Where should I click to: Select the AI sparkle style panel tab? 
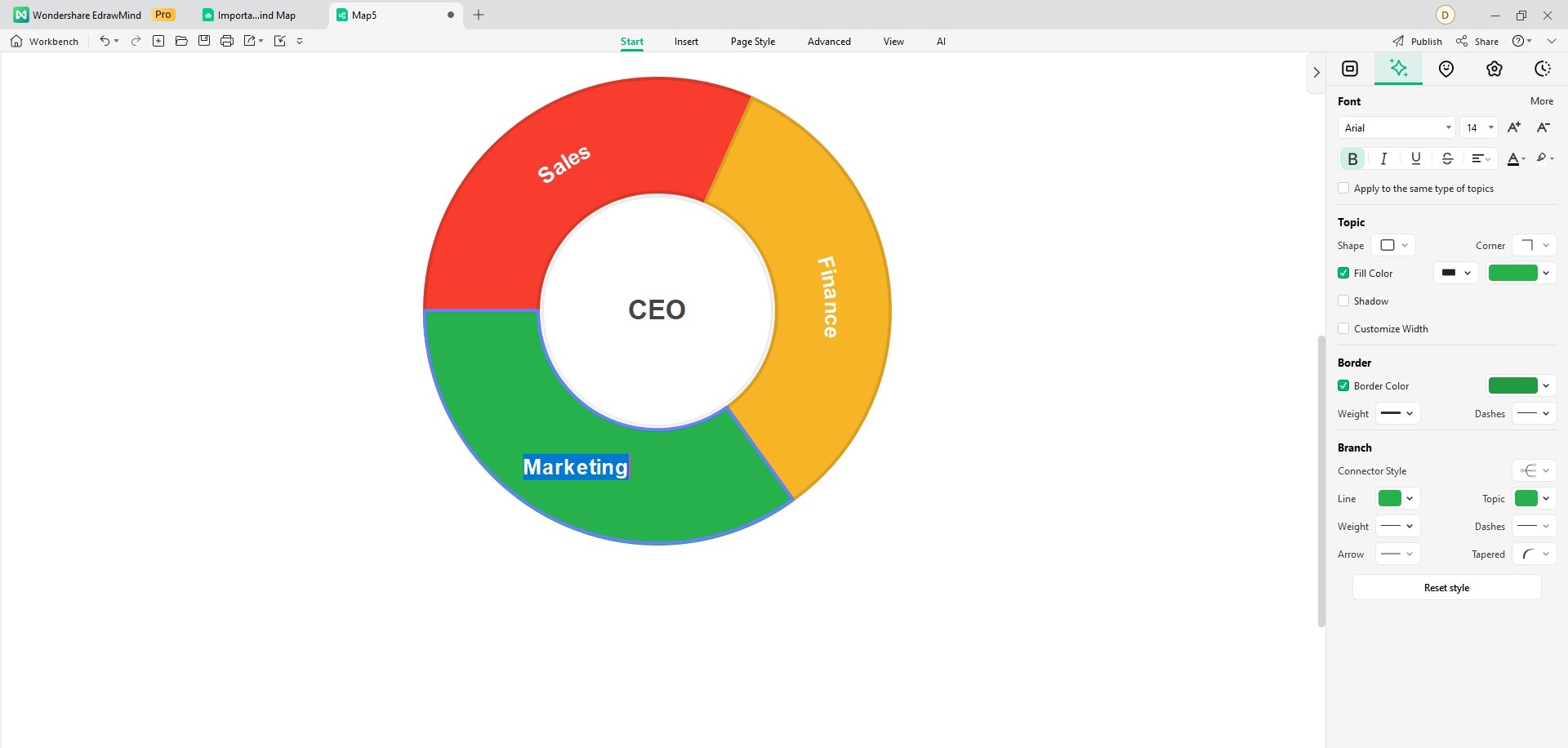[x=1398, y=69]
